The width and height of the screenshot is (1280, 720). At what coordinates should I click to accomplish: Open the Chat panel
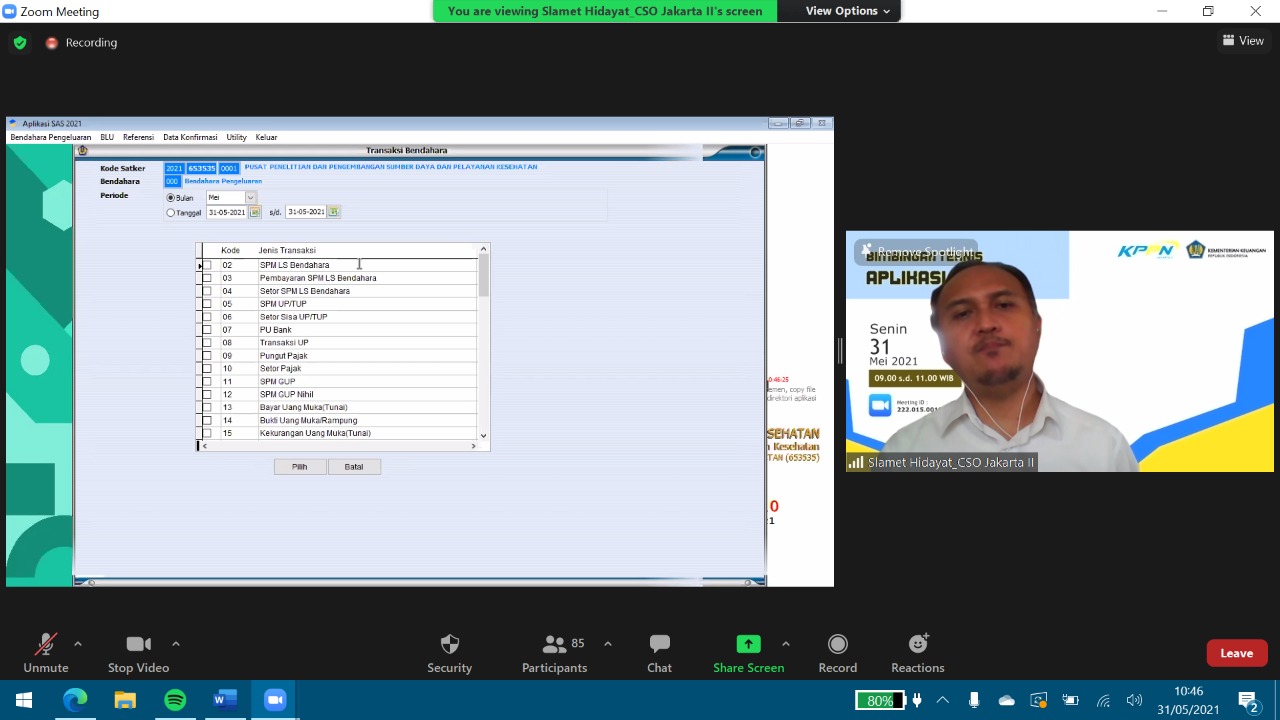click(659, 653)
